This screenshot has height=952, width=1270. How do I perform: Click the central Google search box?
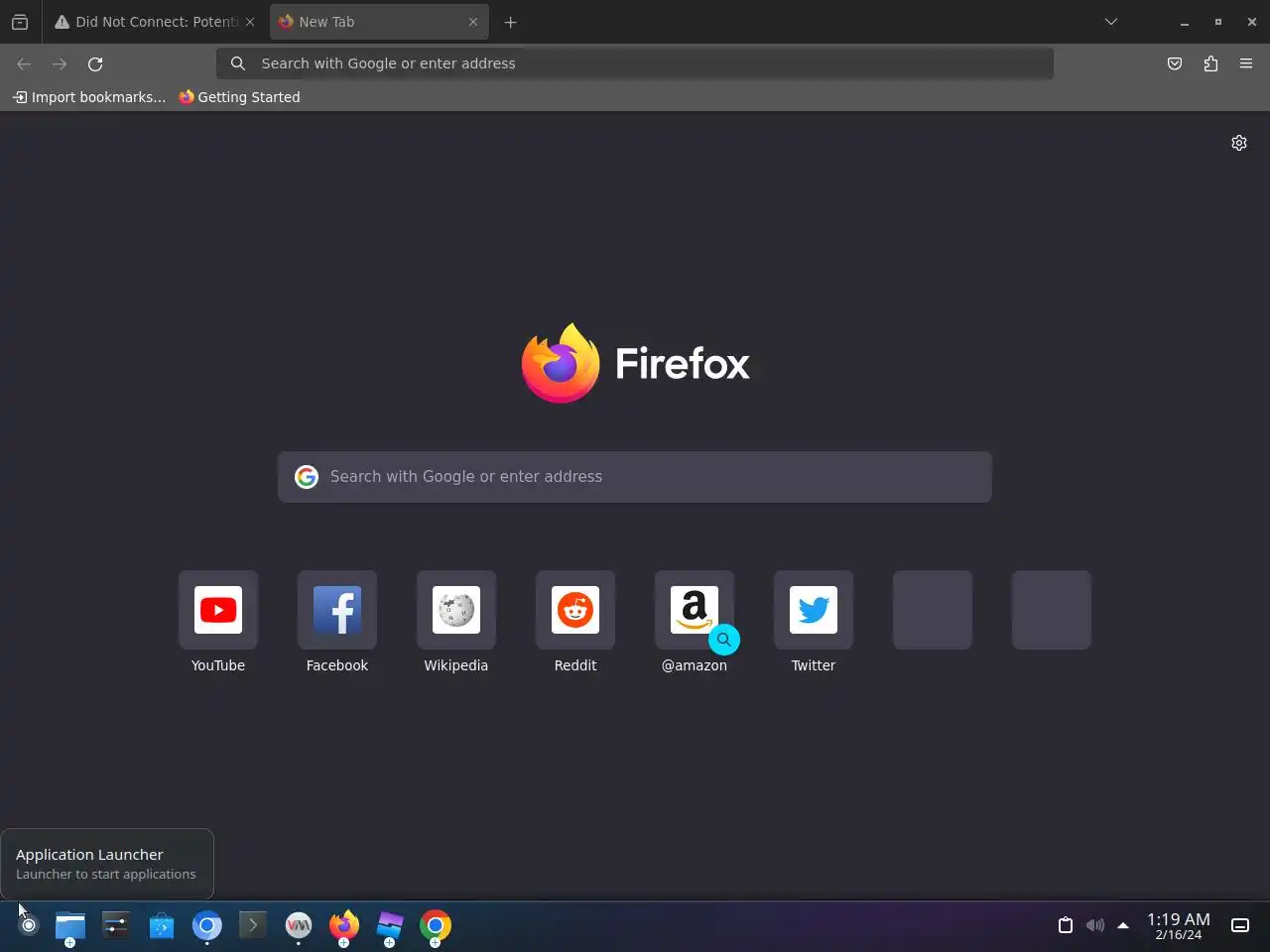pyautogui.click(x=635, y=477)
